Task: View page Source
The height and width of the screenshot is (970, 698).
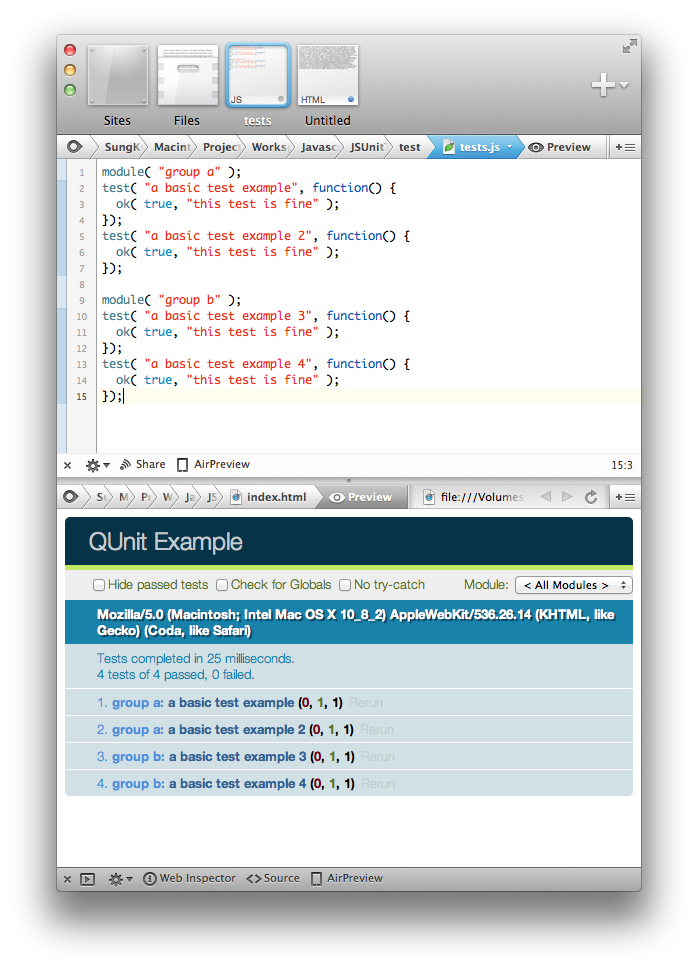Action: [273, 878]
